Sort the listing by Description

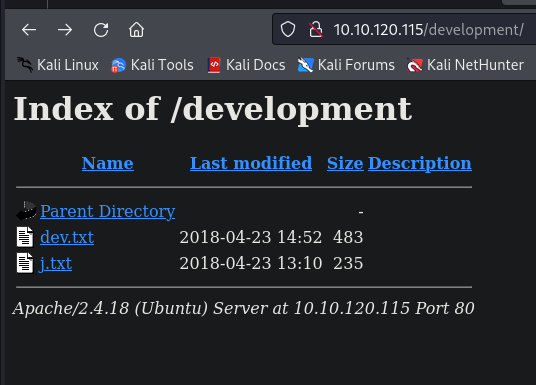[420, 163]
